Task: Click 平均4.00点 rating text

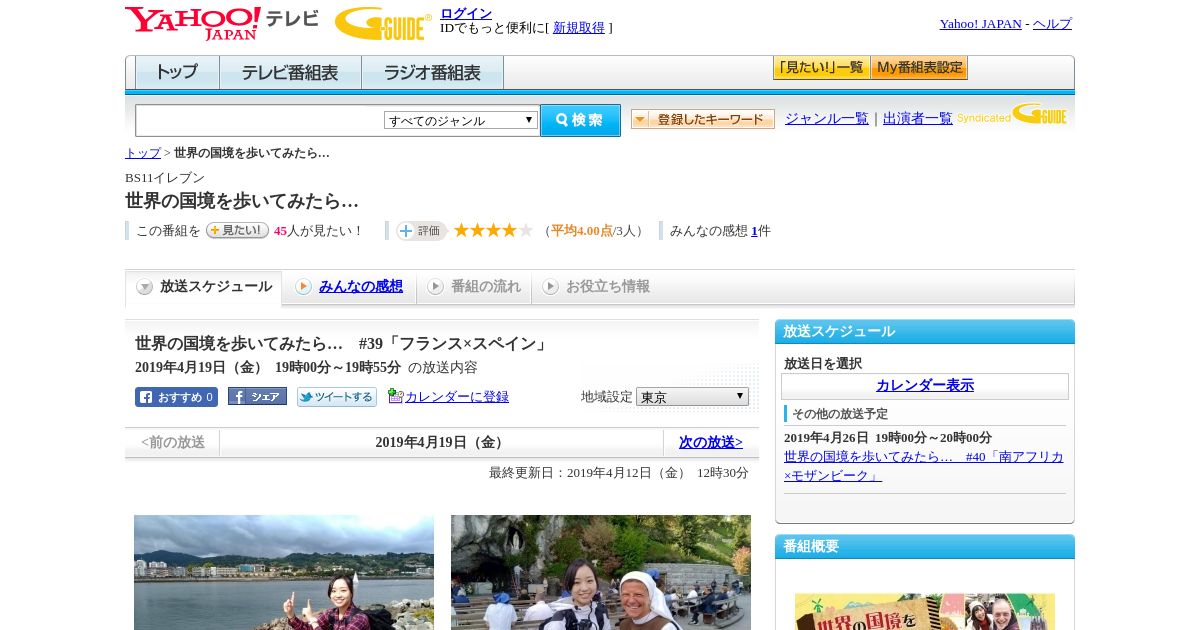Action: 582,231
